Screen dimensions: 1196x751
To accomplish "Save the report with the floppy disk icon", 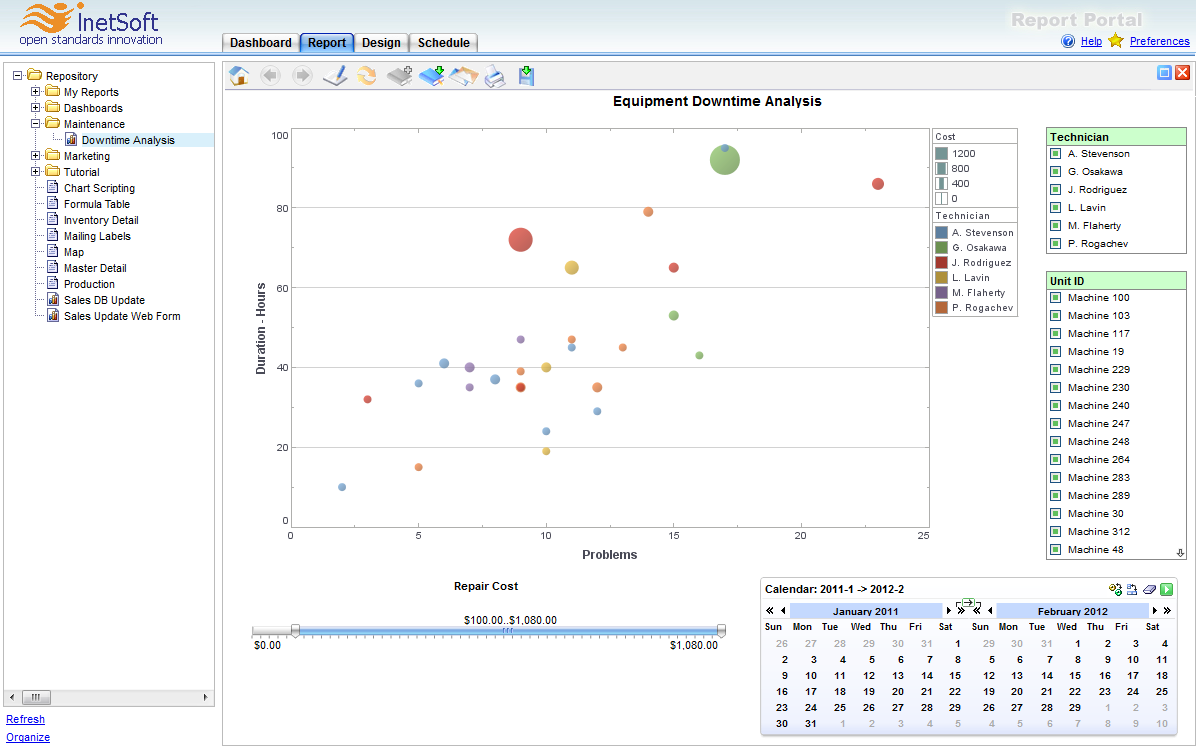I will [x=527, y=76].
